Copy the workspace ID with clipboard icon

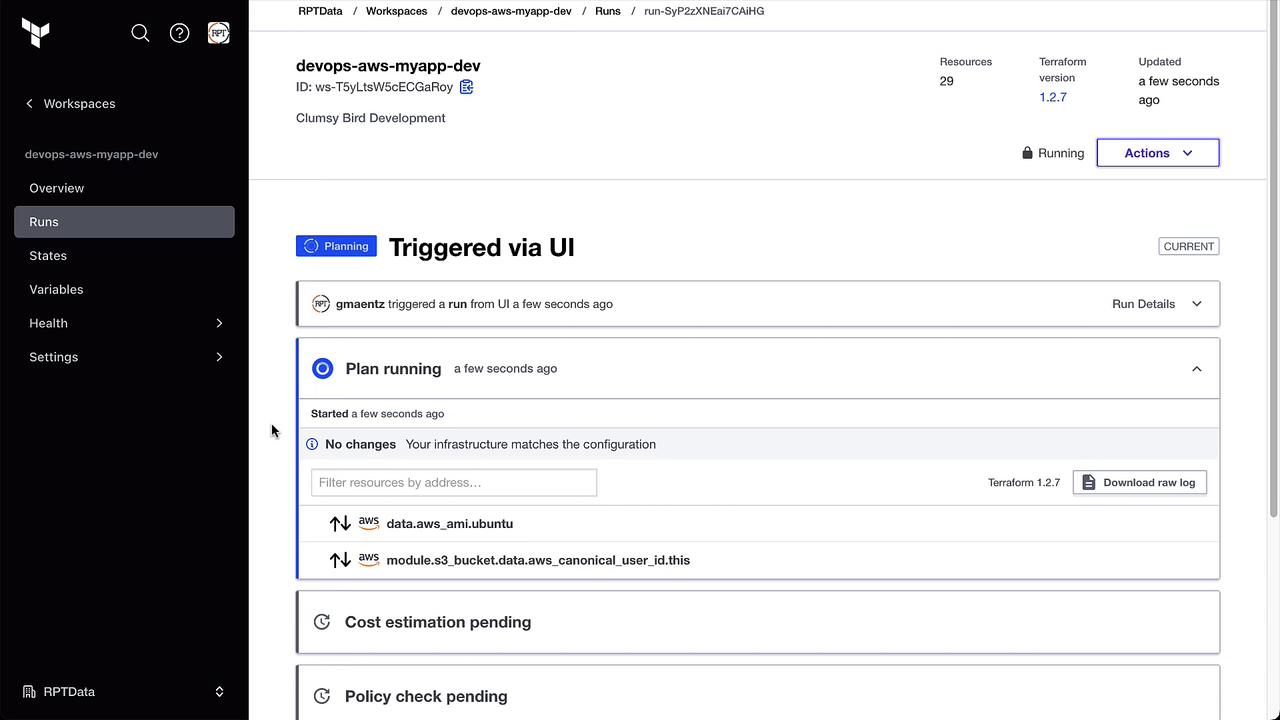pos(466,87)
